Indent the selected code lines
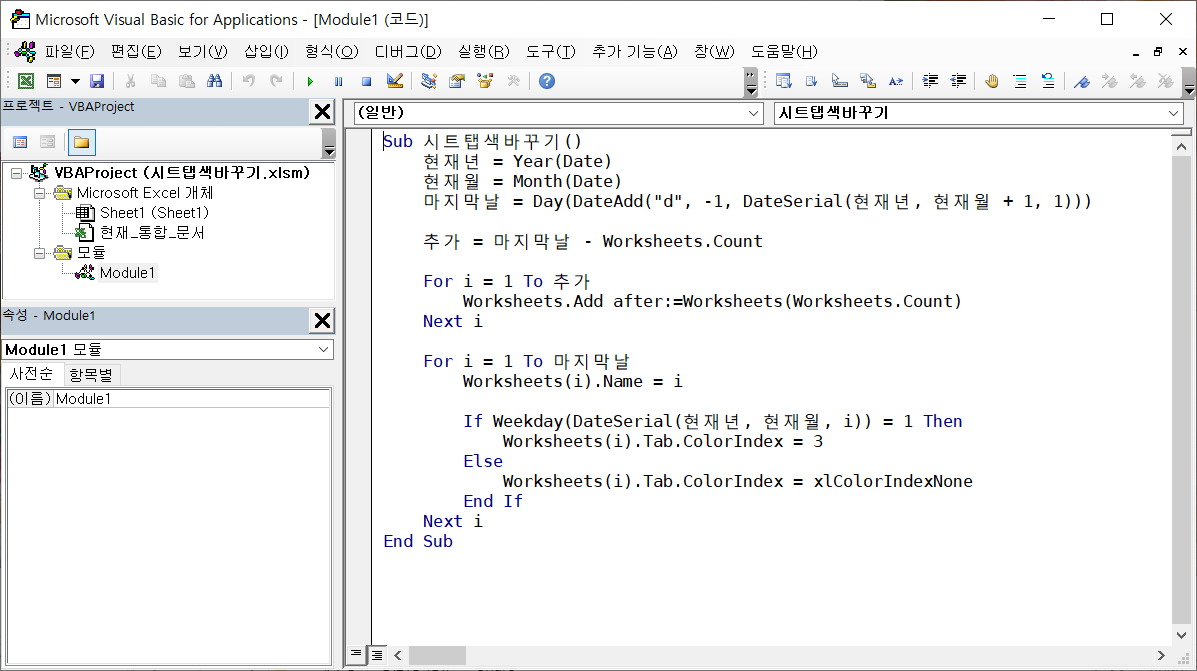This screenshot has height=671, width=1197. pos(930,81)
